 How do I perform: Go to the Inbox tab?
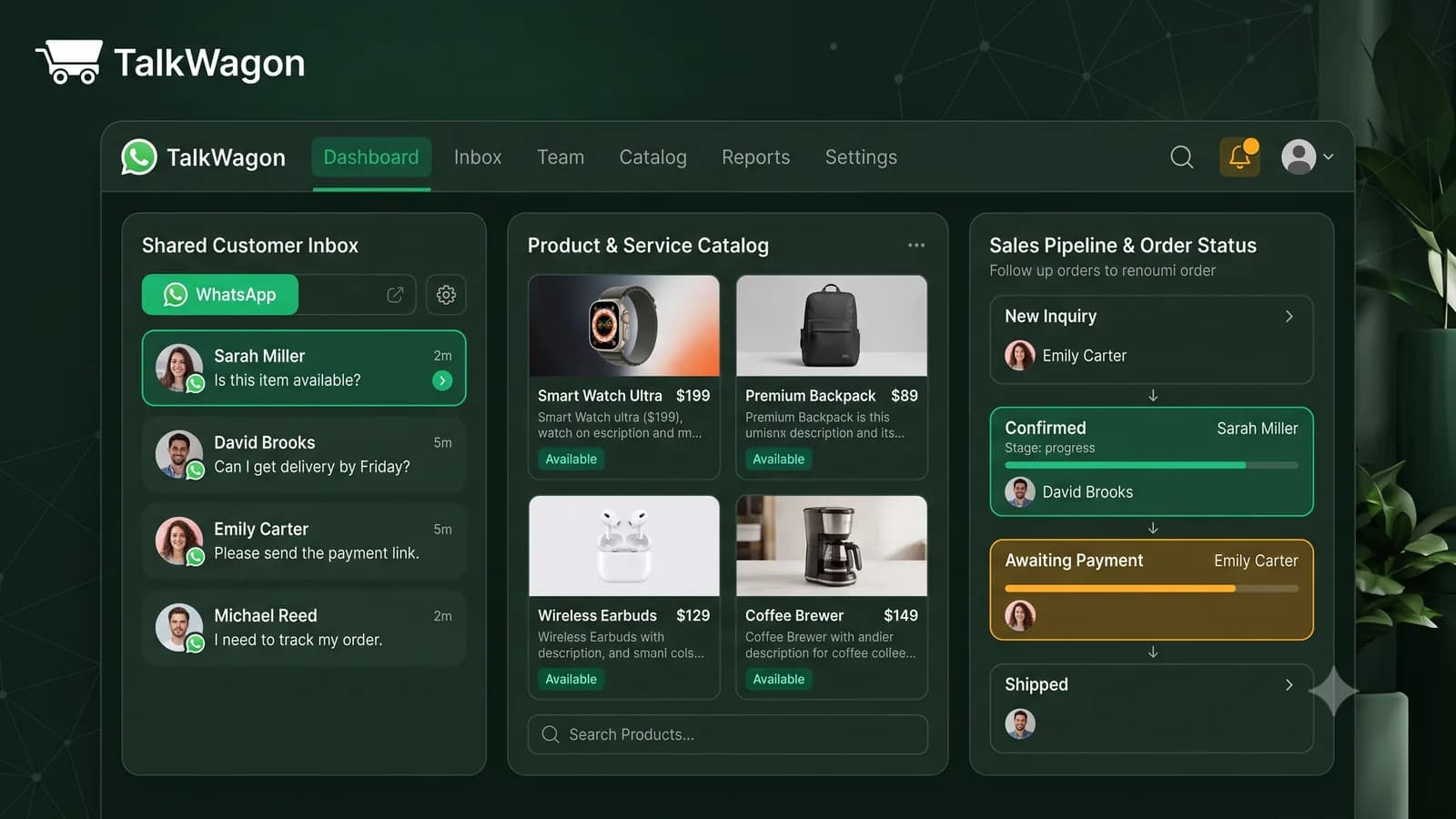[x=478, y=157]
